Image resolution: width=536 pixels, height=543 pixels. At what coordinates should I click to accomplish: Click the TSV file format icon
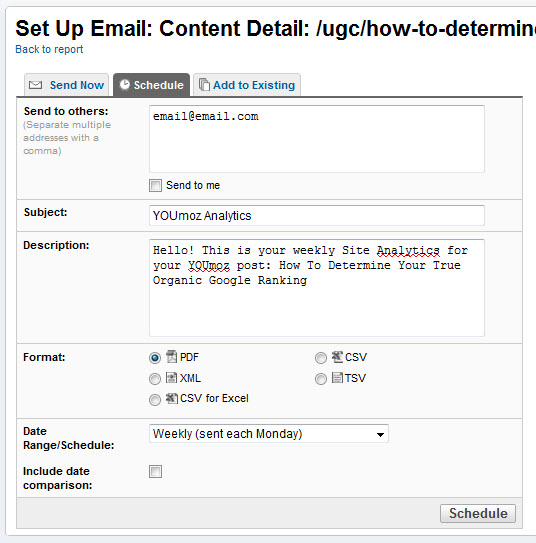point(337,377)
